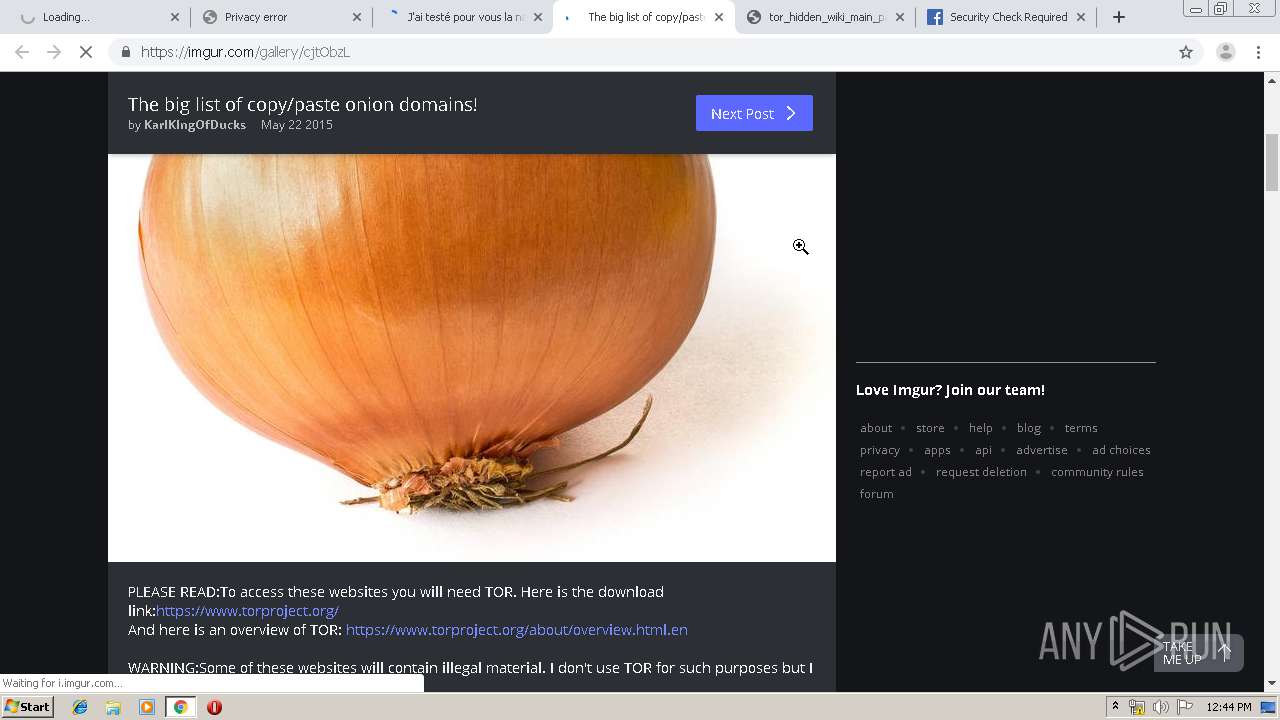Open the media player taskbar icon
The height and width of the screenshot is (720, 1280).
(147, 707)
